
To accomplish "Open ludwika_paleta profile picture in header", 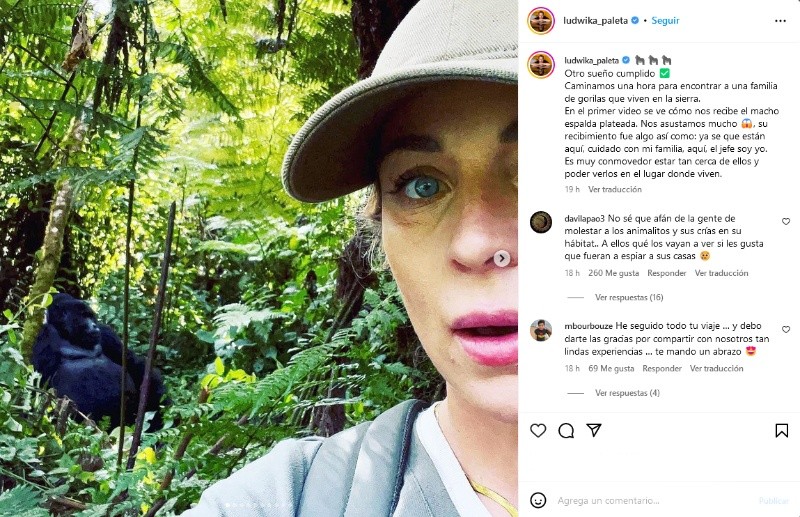I will pyautogui.click(x=541, y=20).
